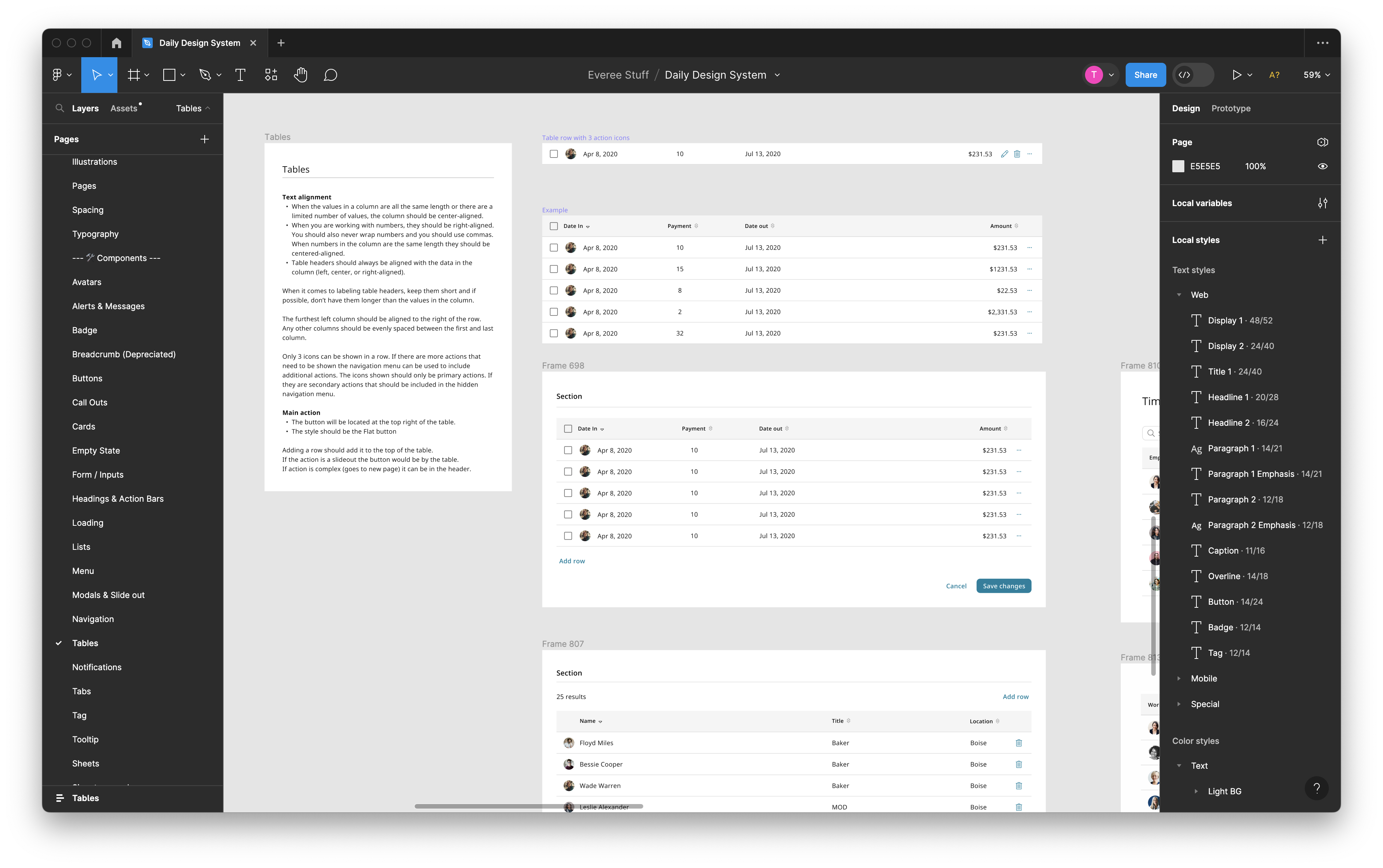Check the $2,331.53 row checkbox
This screenshot has height=868, width=1383.
[x=554, y=312]
